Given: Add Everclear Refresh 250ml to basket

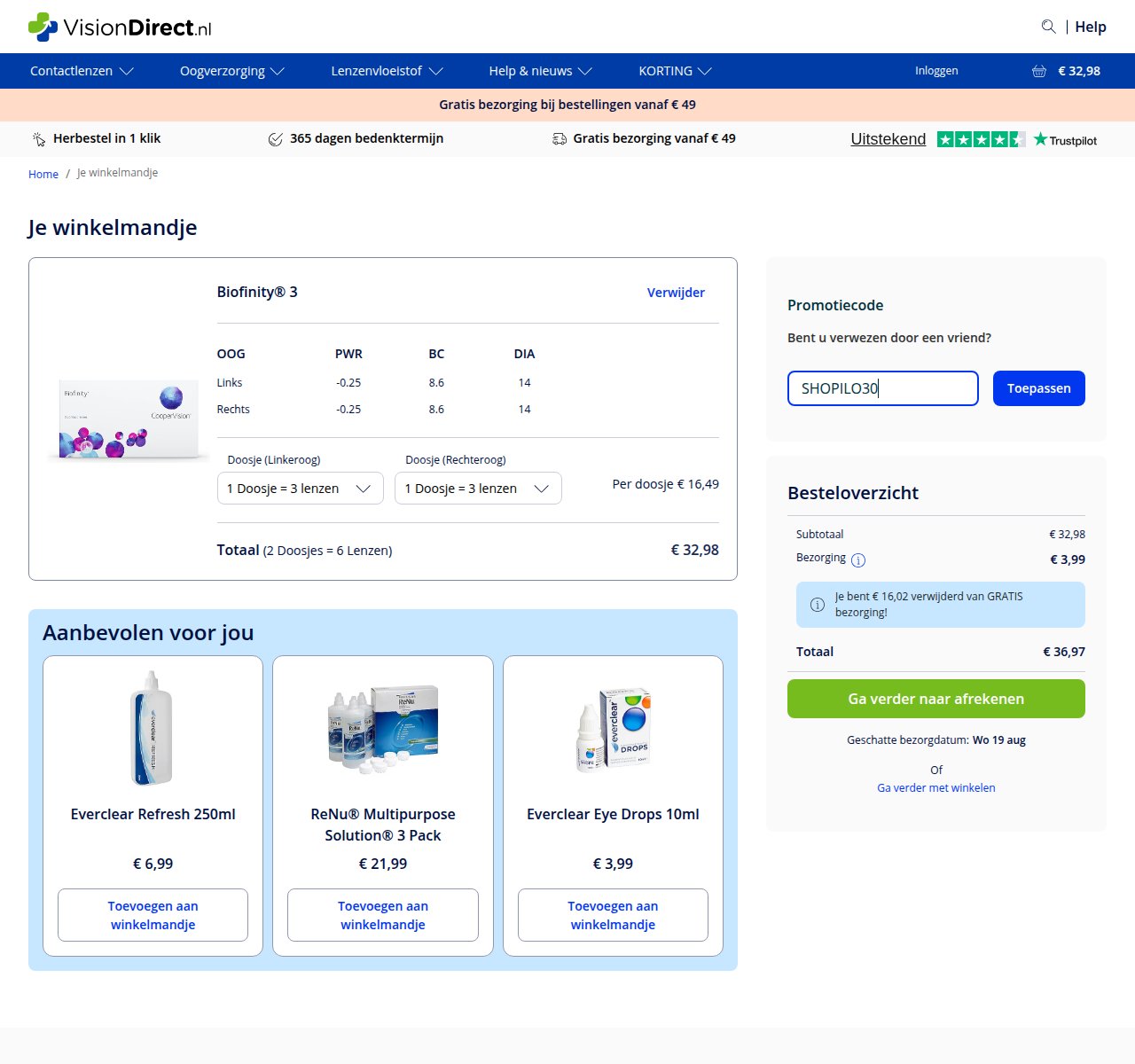Looking at the screenshot, I should (x=153, y=915).
